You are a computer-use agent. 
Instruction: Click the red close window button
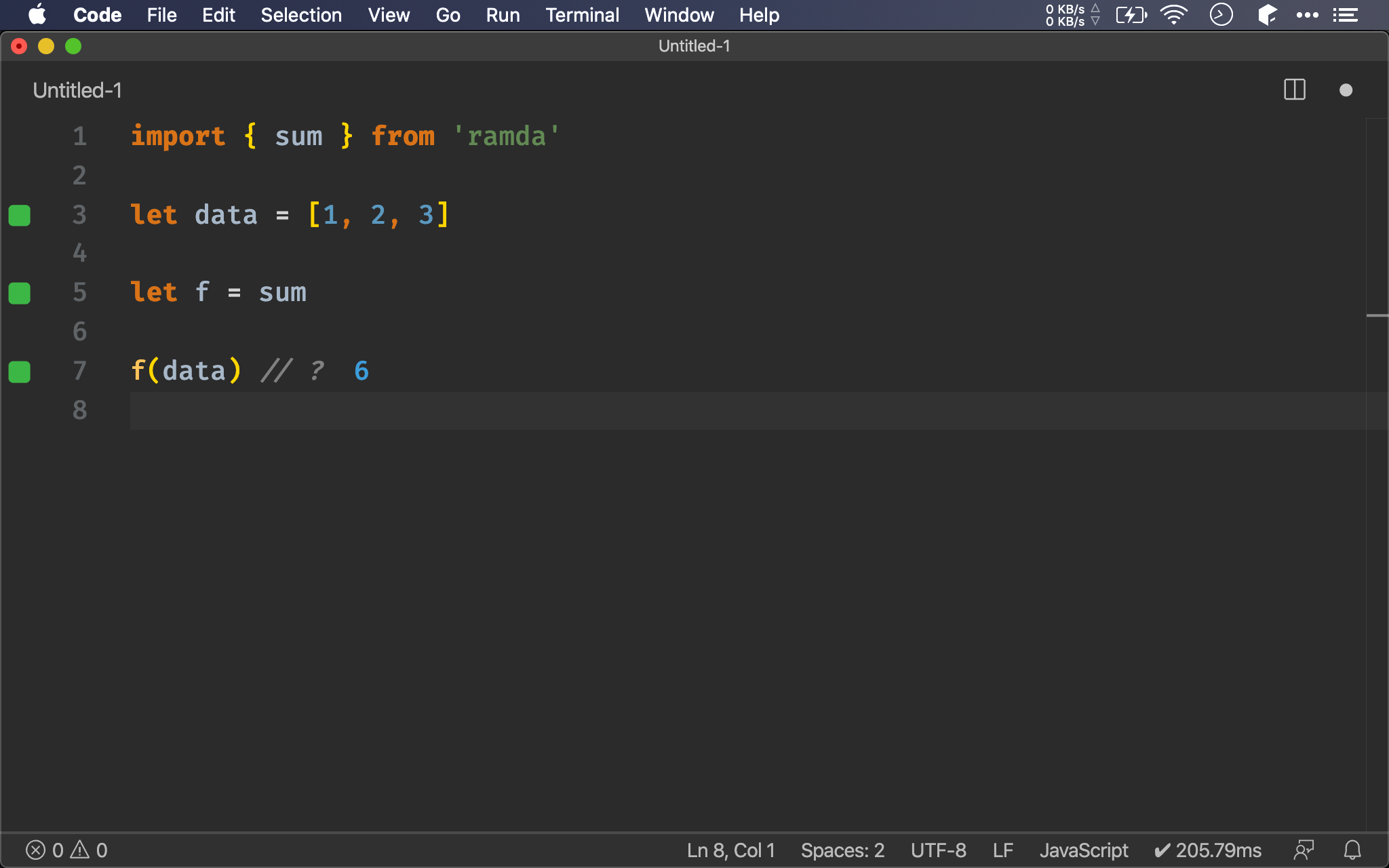[19, 46]
